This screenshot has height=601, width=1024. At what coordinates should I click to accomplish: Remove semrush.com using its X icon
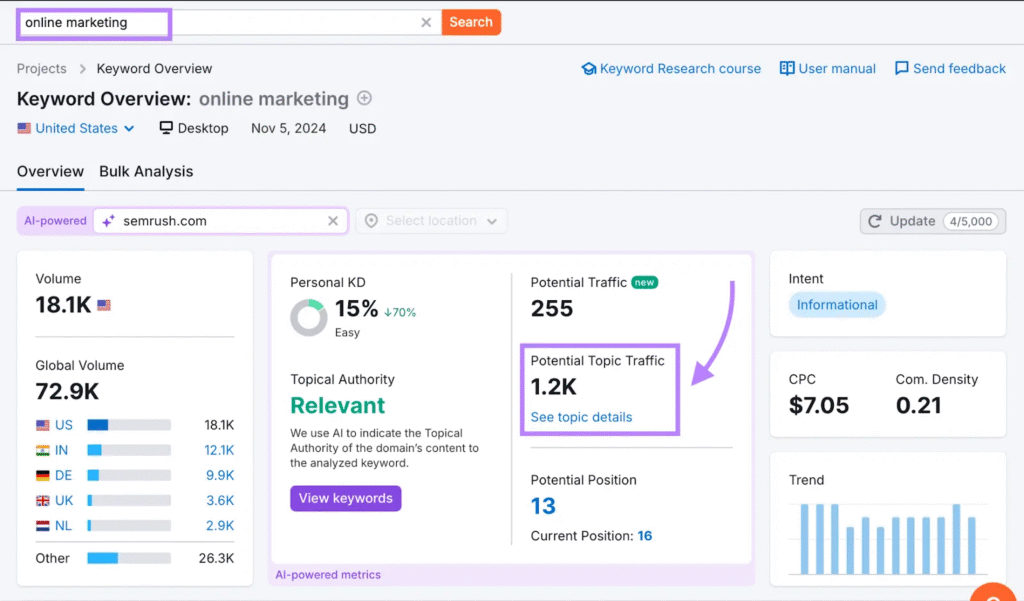tap(333, 221)
